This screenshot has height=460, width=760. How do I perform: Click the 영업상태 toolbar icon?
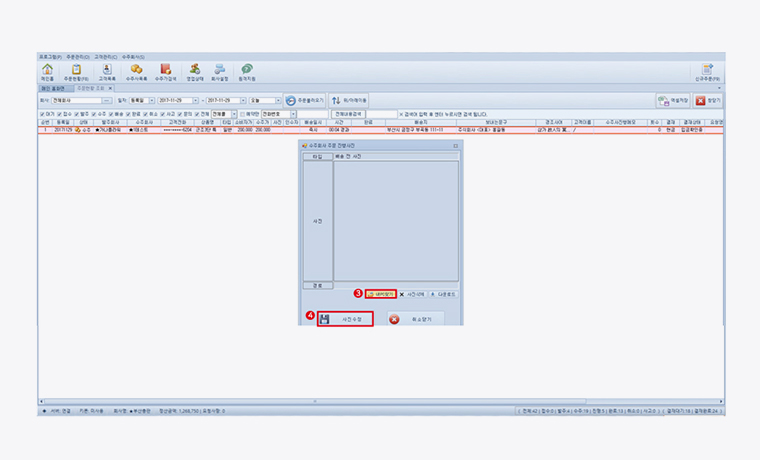pyautogui.click(x=194, y=70)
